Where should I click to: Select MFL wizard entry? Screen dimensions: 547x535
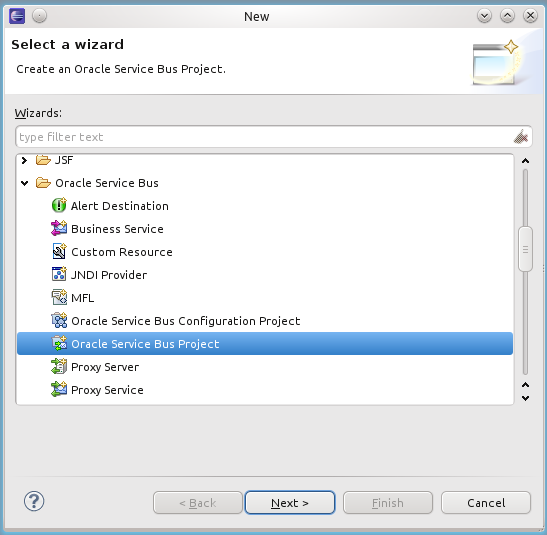tap(83, 298)
